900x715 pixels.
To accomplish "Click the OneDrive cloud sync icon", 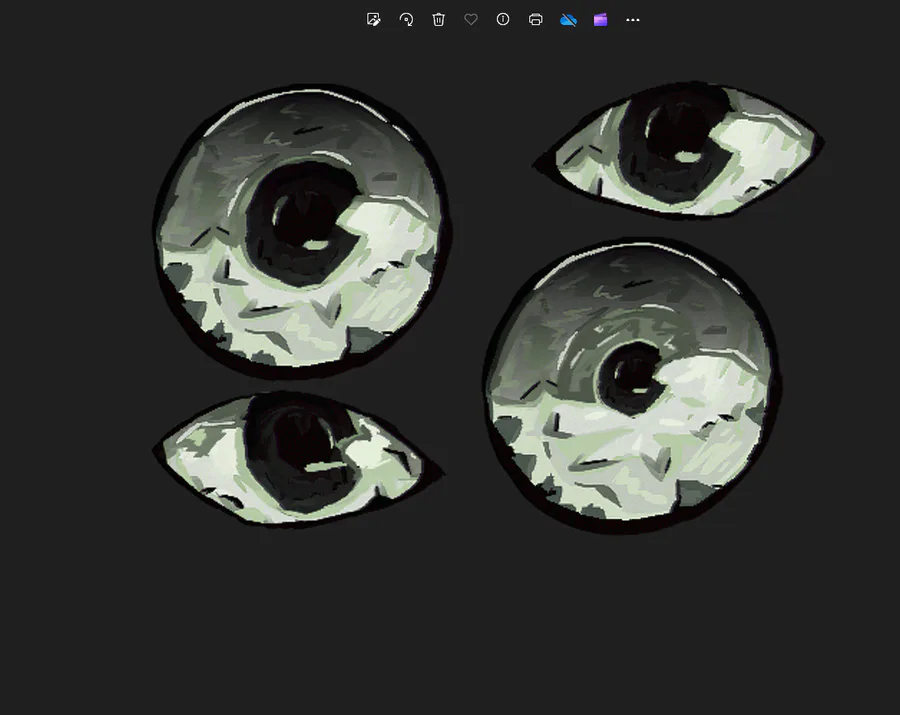I will [x=568, y=20].
